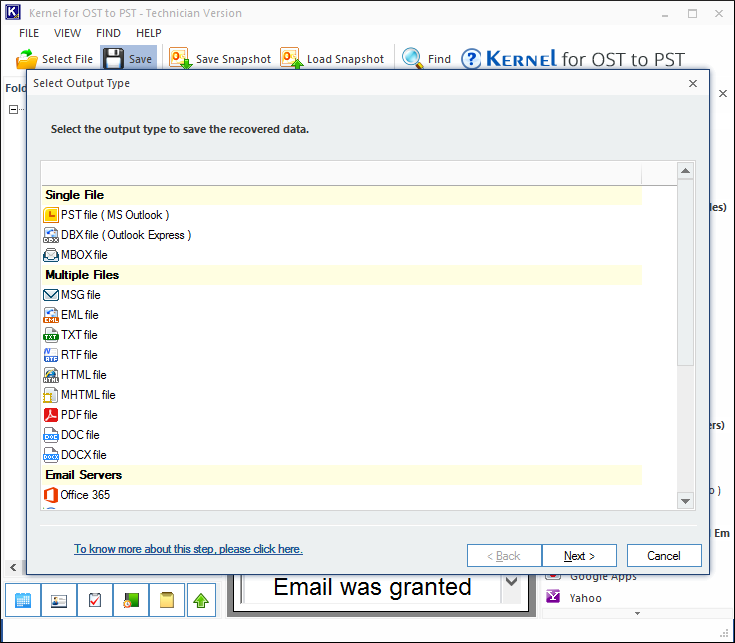Select the HTML file icon
Image resolution: width=735 pixels, height=643 pixels.
[51, 375]
